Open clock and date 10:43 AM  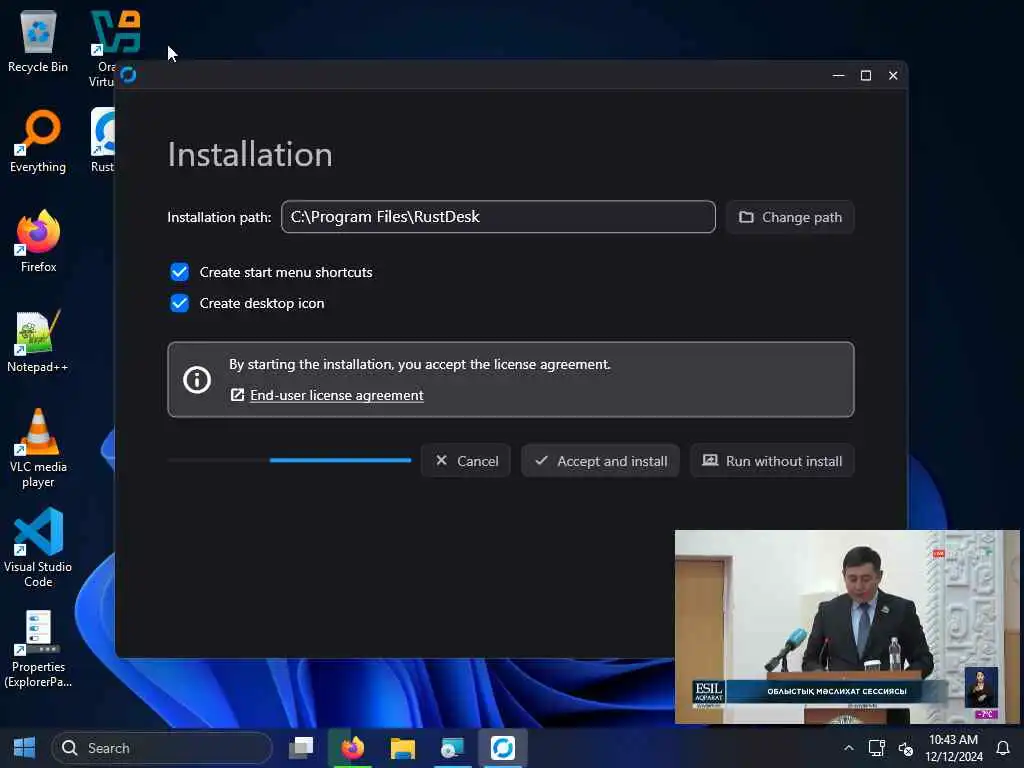(x=953, y=748)
